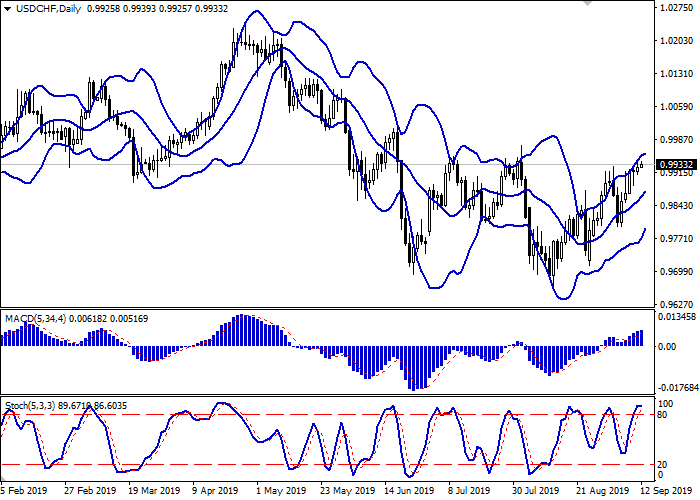Click the 0.96990 price scale label

[x=677, y=272]
